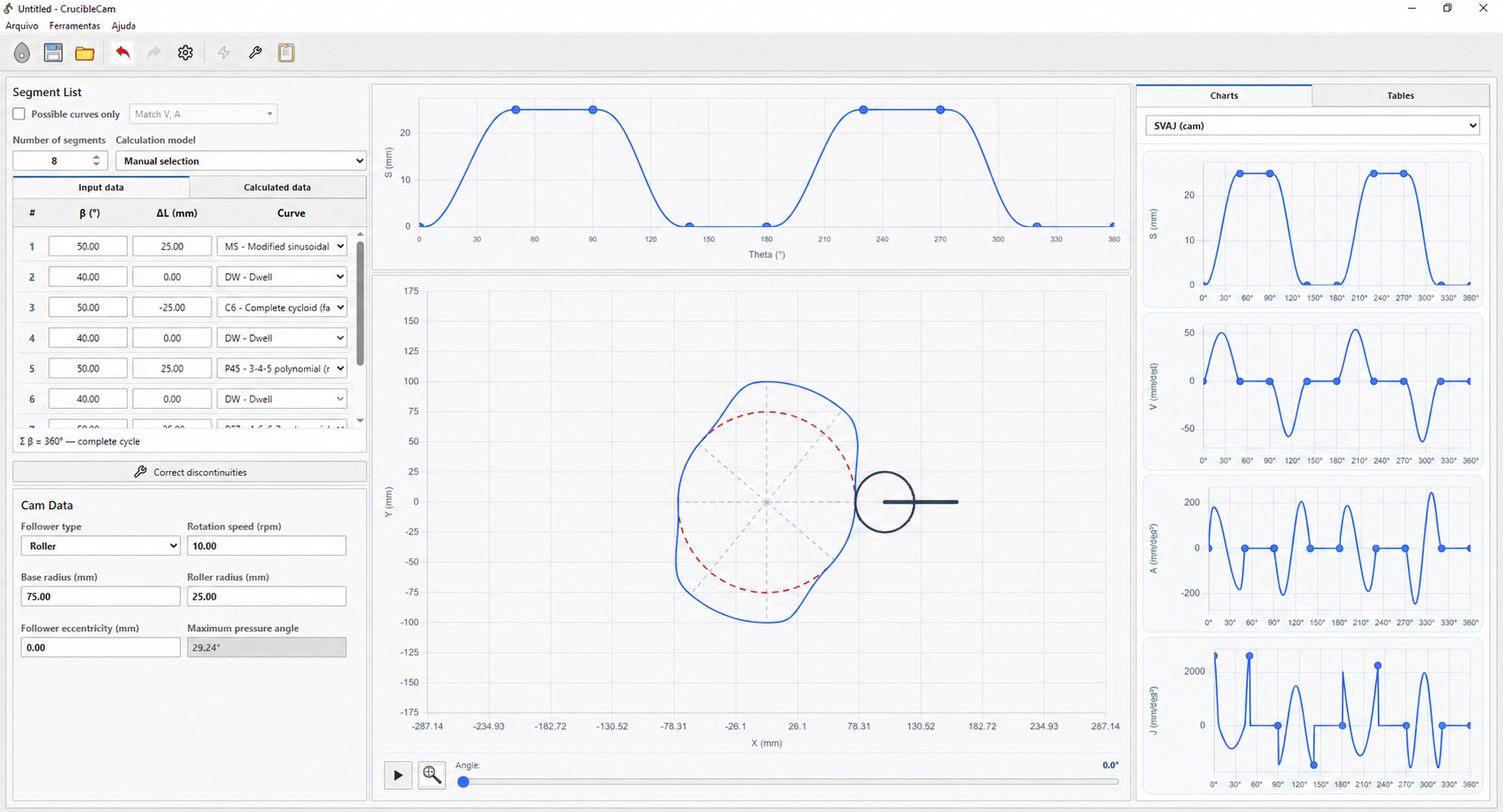Click the save floppy disk icon
Viewport: 1503px width, 812px height.
click(53, 53)
